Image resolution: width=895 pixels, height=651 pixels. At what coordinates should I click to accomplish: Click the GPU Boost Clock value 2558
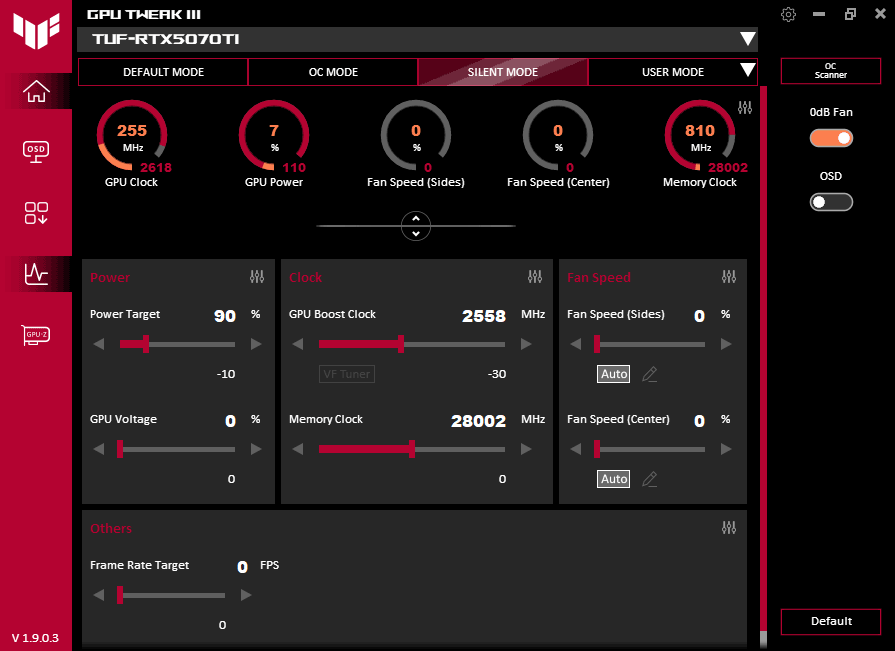coord(483,316)
